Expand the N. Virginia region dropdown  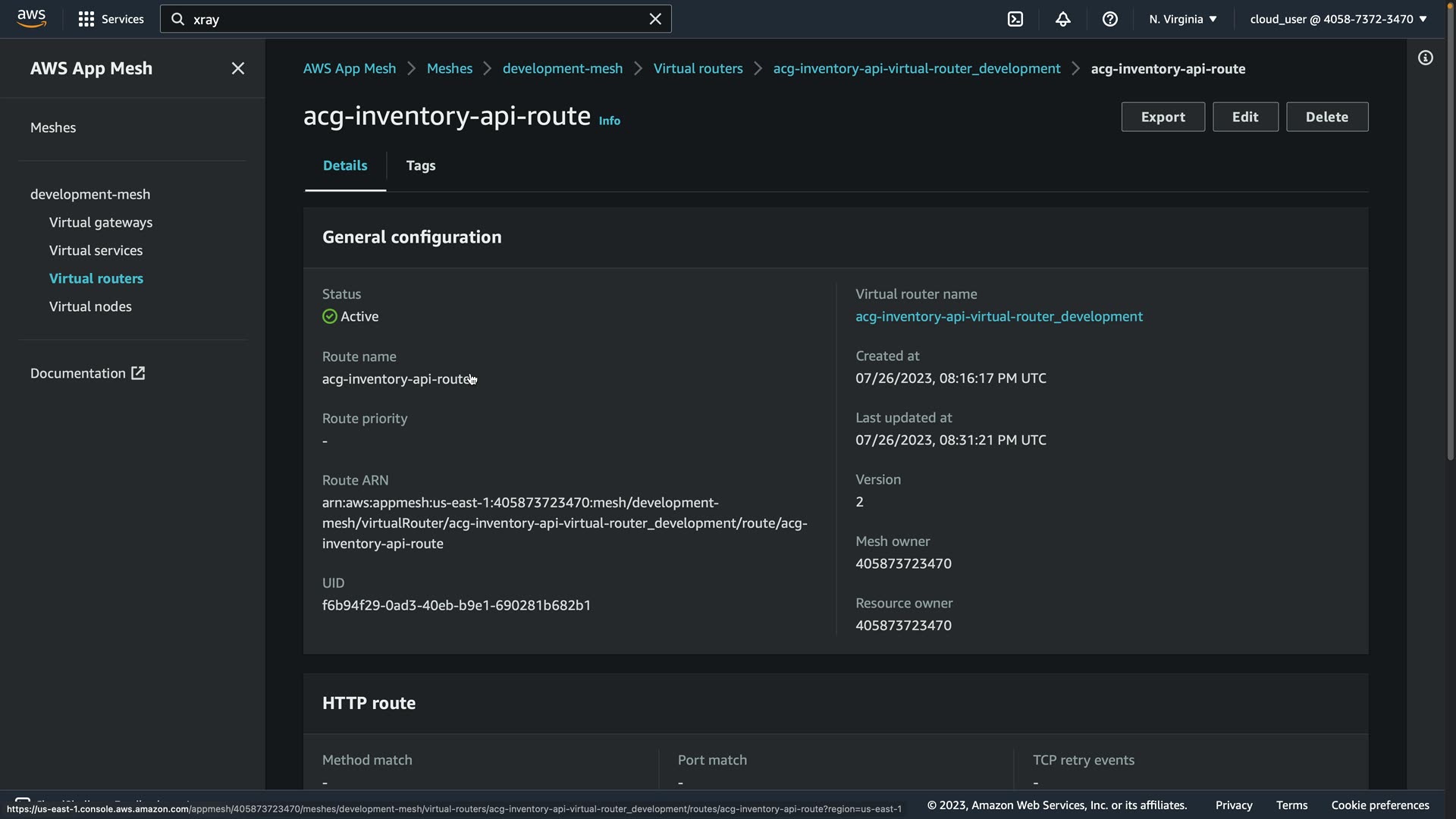(1182, 19)
